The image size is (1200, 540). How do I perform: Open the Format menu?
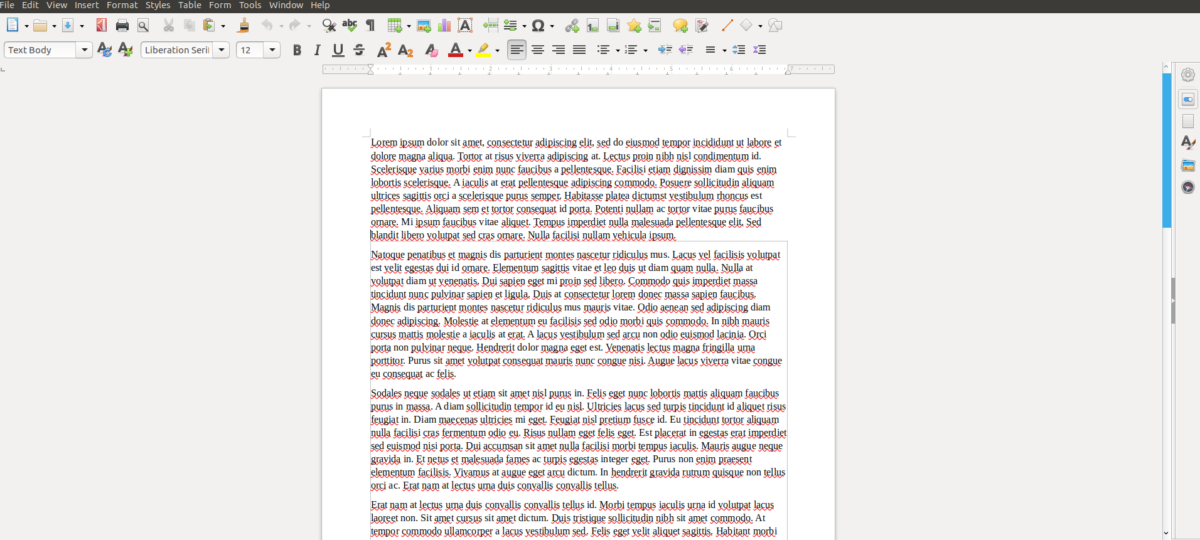tap(122, 5)
